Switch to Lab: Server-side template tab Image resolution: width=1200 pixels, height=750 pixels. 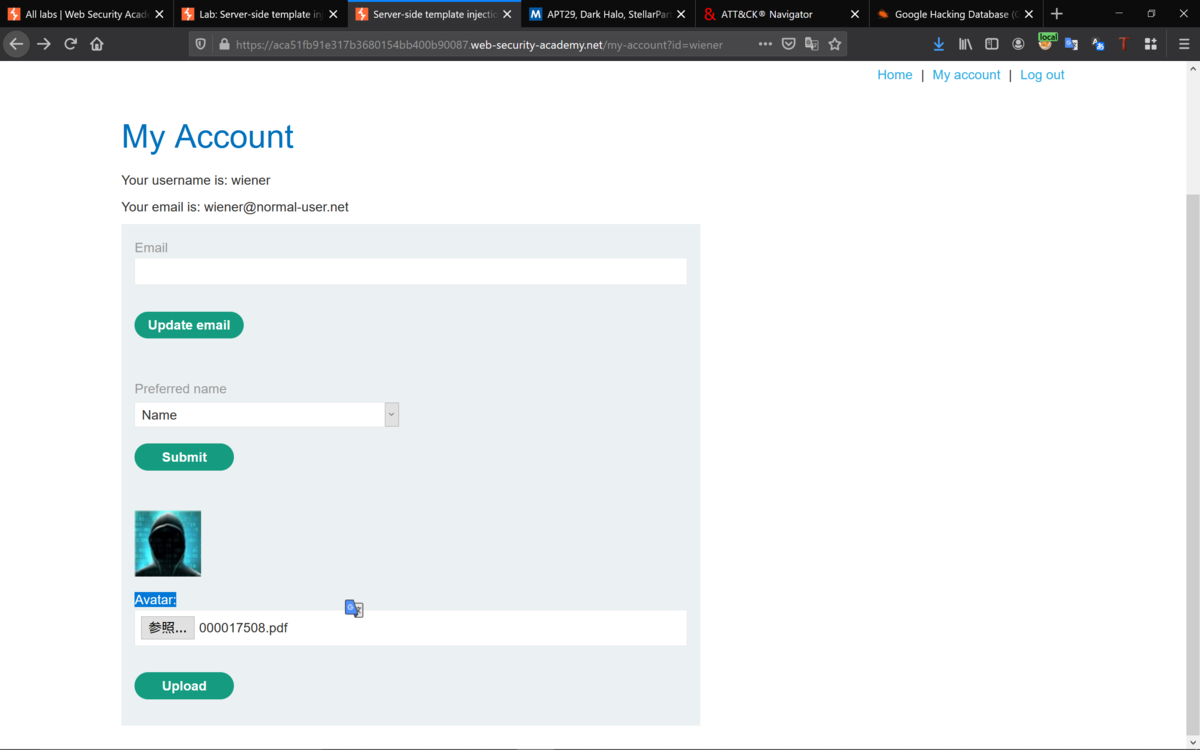click(x=259, y=14)
